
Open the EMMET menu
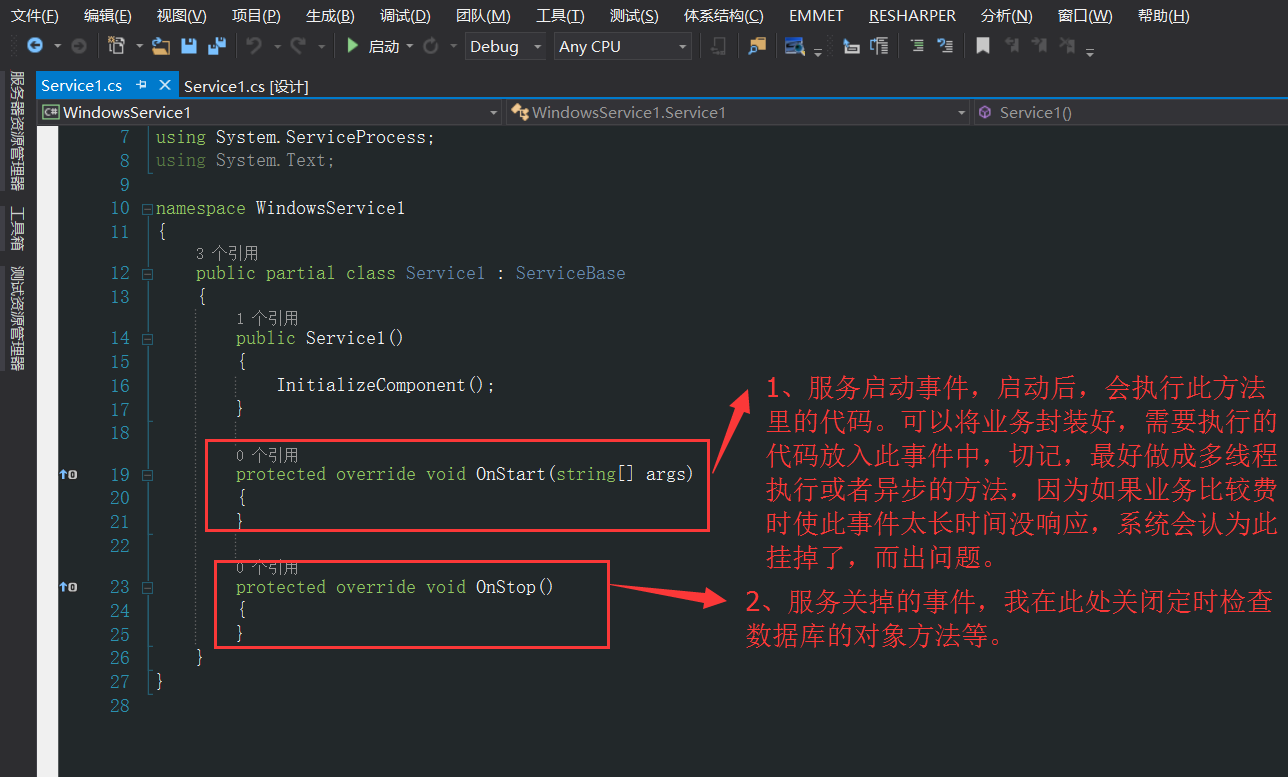click(816, 15)
